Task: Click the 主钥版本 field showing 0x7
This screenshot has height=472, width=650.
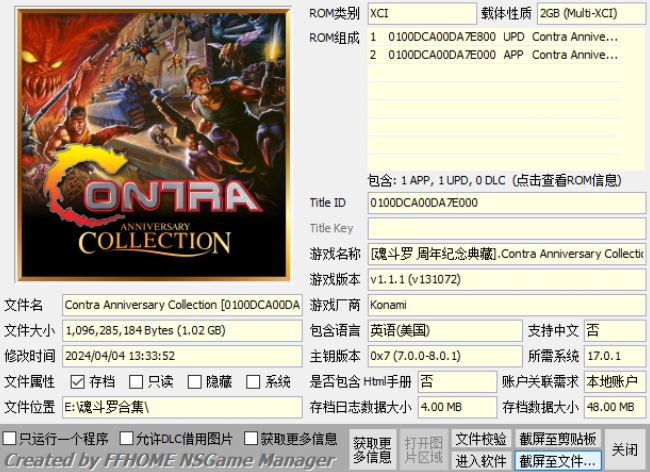Action: click(445, 356)
